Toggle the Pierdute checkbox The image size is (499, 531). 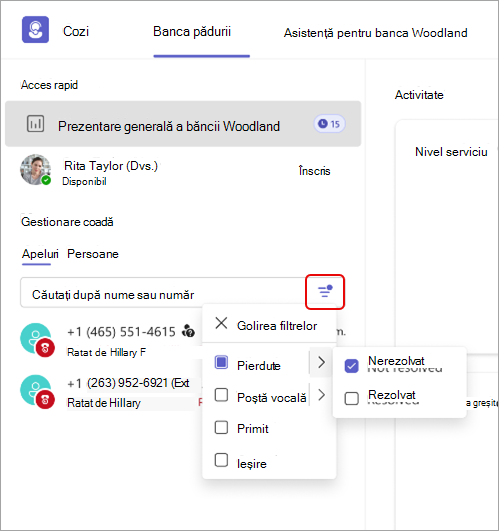coord(221,362)
